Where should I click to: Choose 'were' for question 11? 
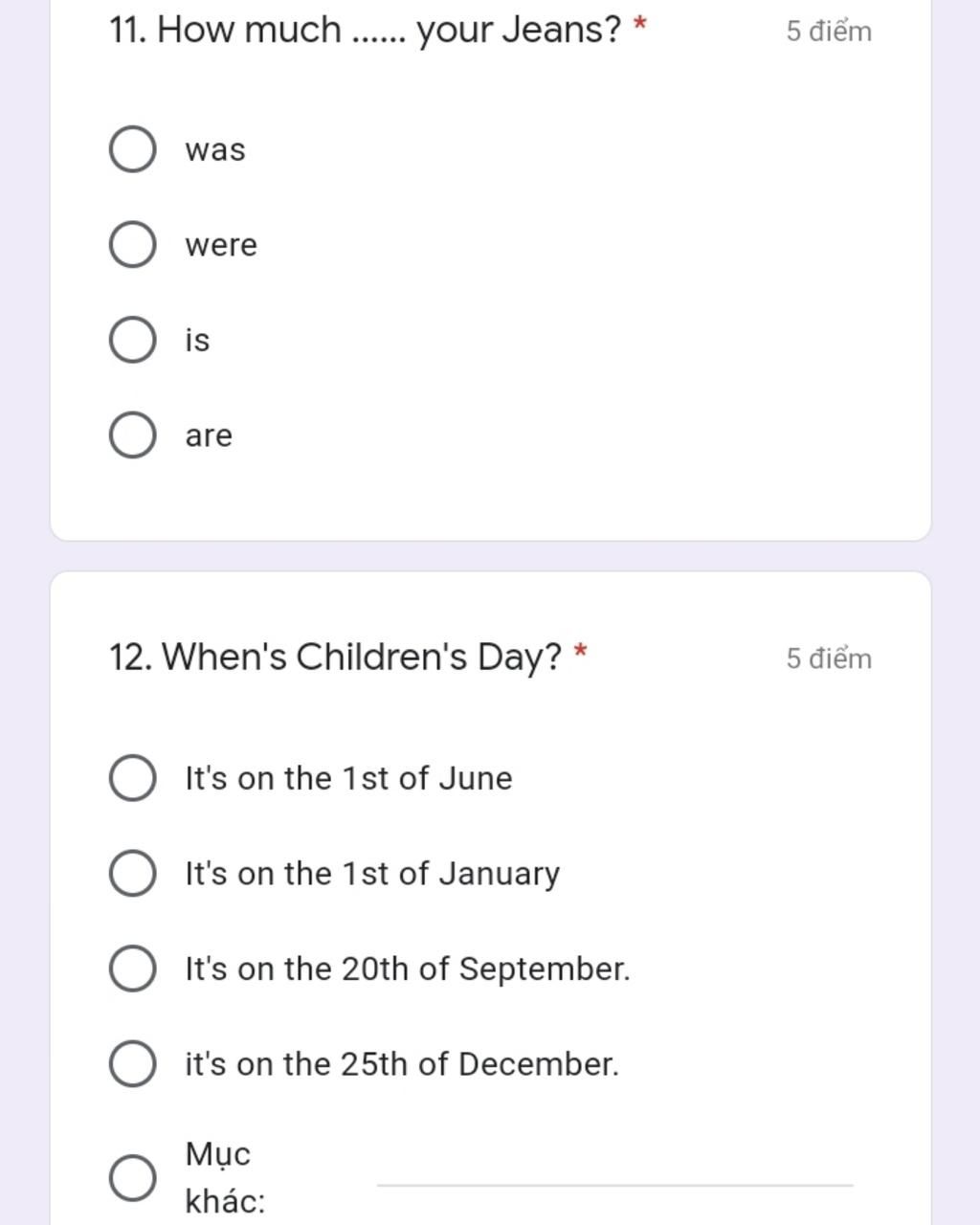[133, 245]
